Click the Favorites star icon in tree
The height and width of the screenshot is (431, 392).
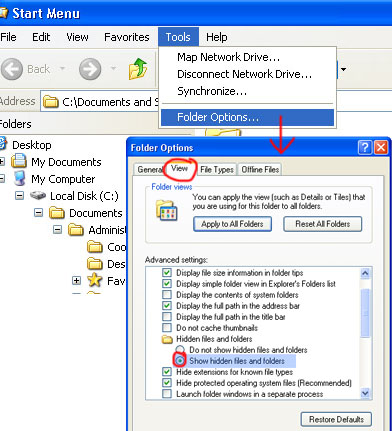click(95, 280)
